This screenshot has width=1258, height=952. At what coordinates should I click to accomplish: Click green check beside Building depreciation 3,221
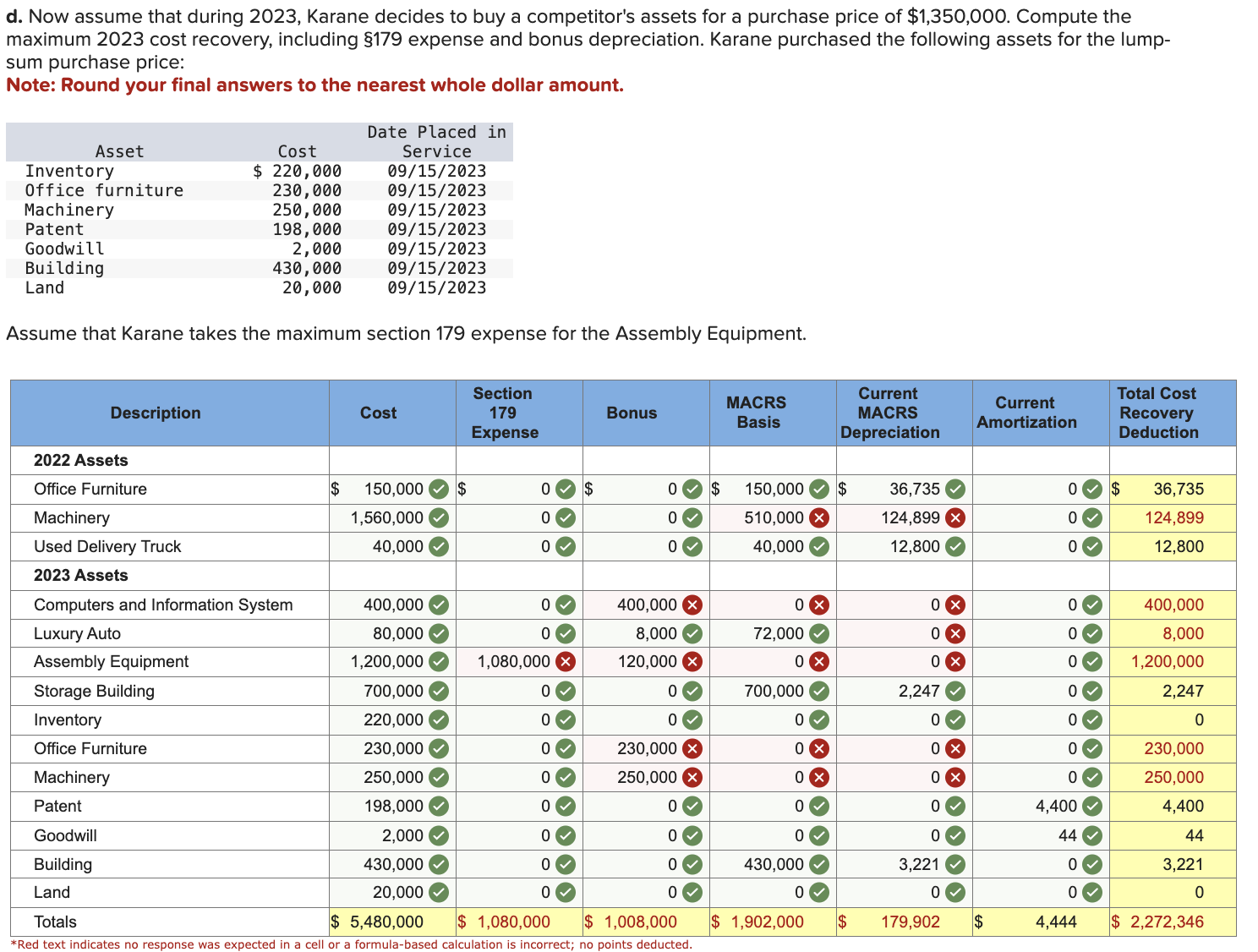coord(954,864)
